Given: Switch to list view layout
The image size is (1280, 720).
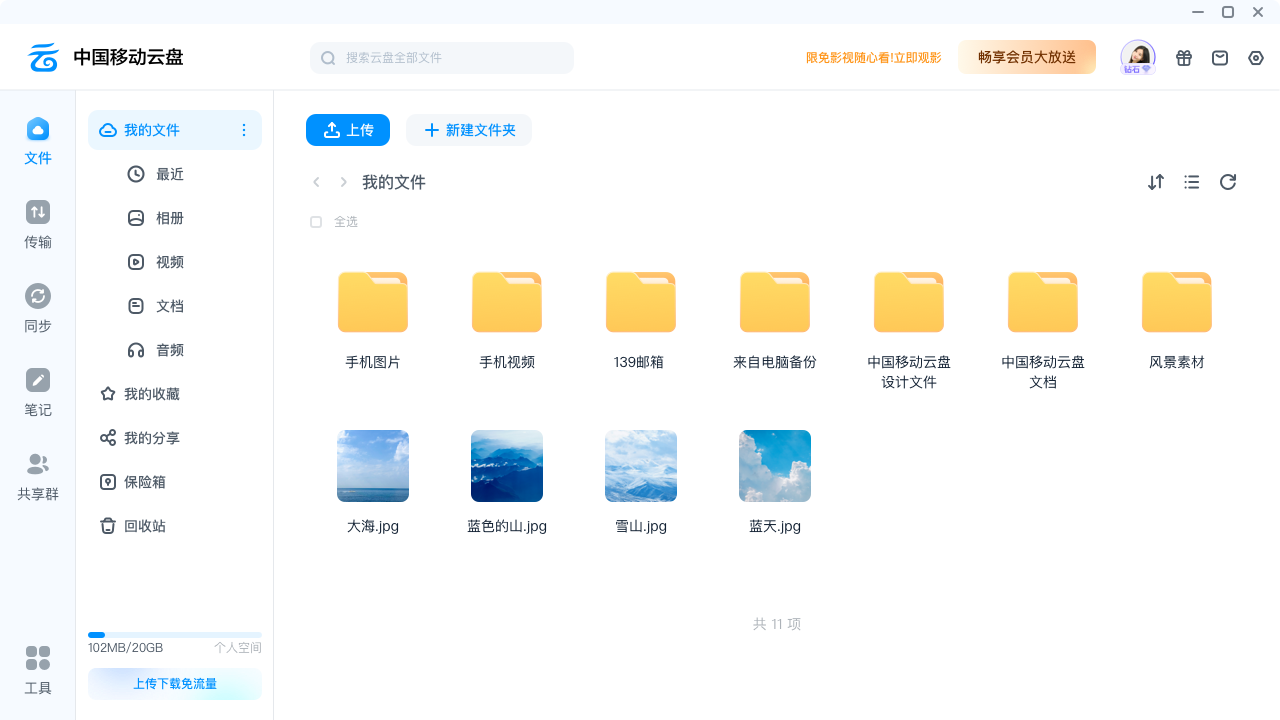Looking at the screenshot, I should point(1192,182).
